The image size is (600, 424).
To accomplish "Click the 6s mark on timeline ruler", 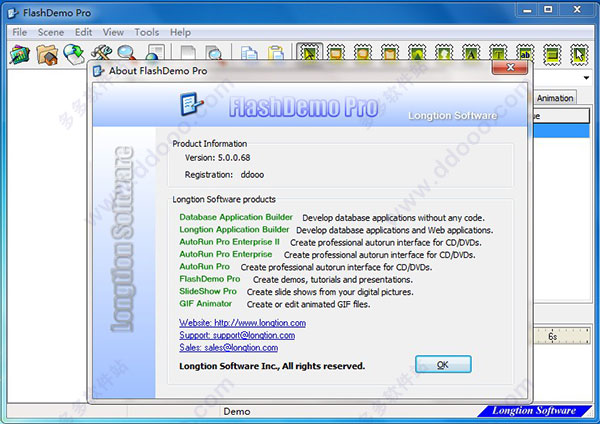I will [x=552, y=336].
